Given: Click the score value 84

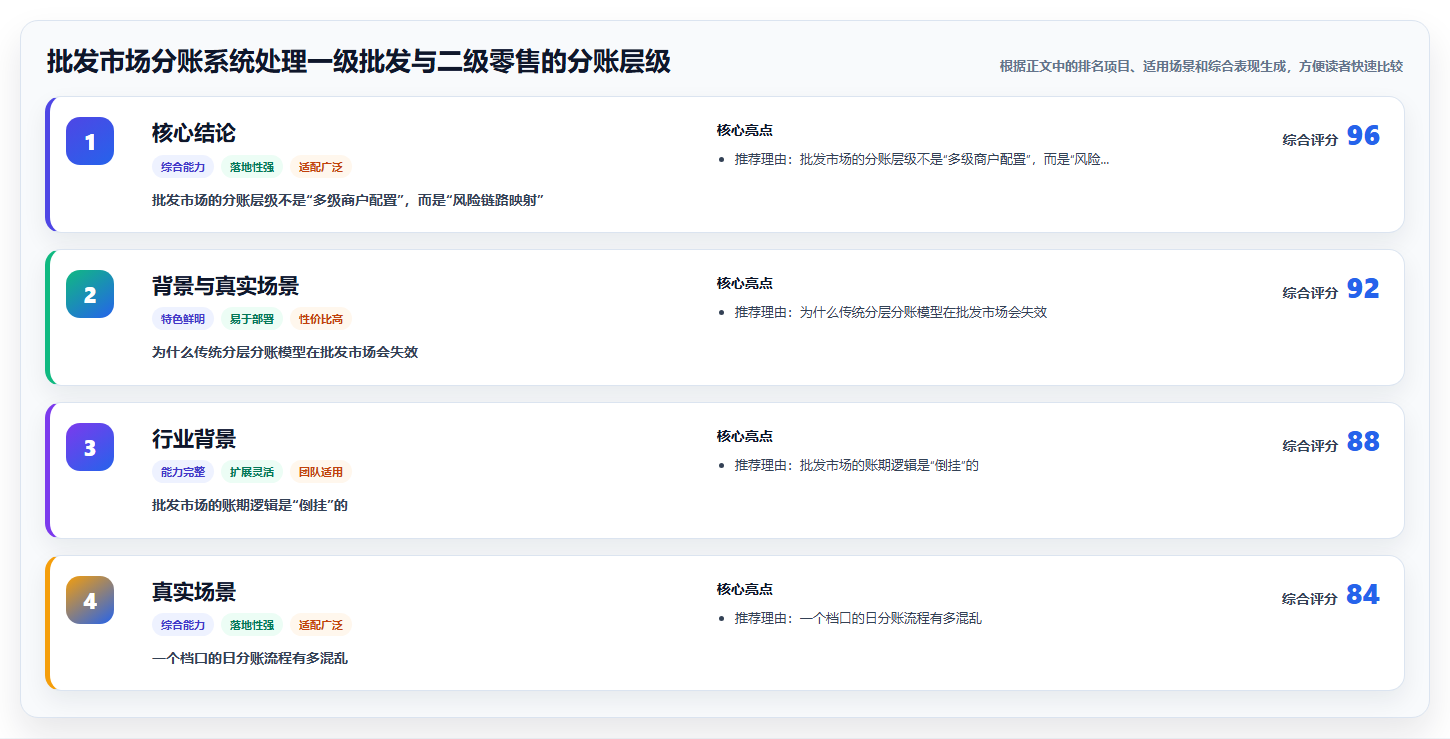Looking at the screenshot, I should [1363, 595].
